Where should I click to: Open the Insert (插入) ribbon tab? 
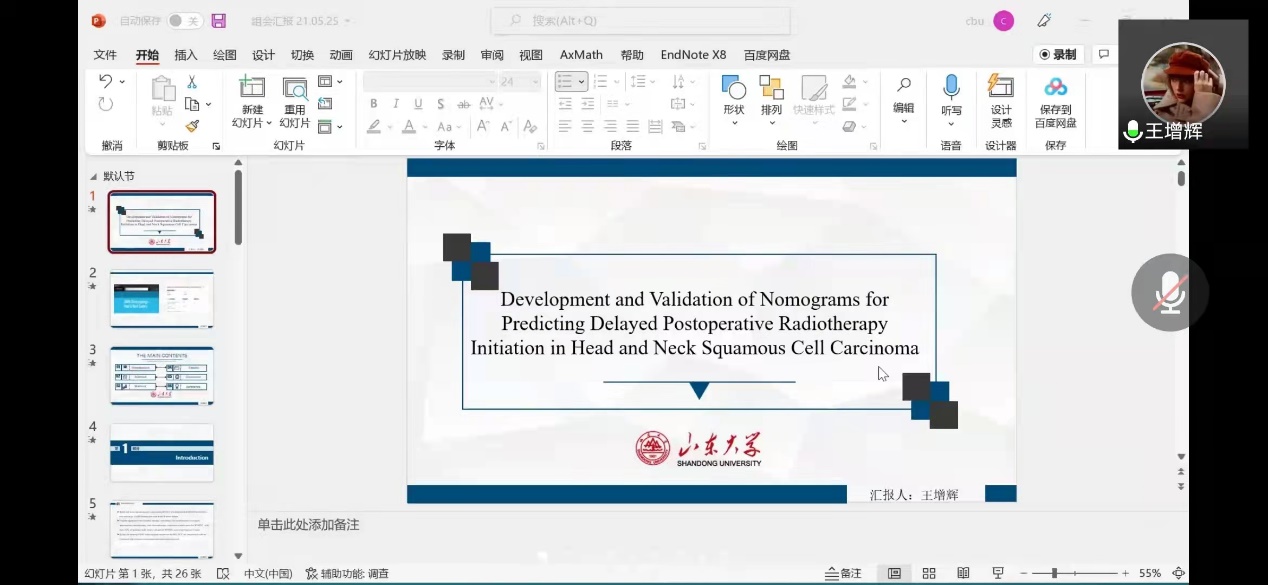(x=186, y=55)
